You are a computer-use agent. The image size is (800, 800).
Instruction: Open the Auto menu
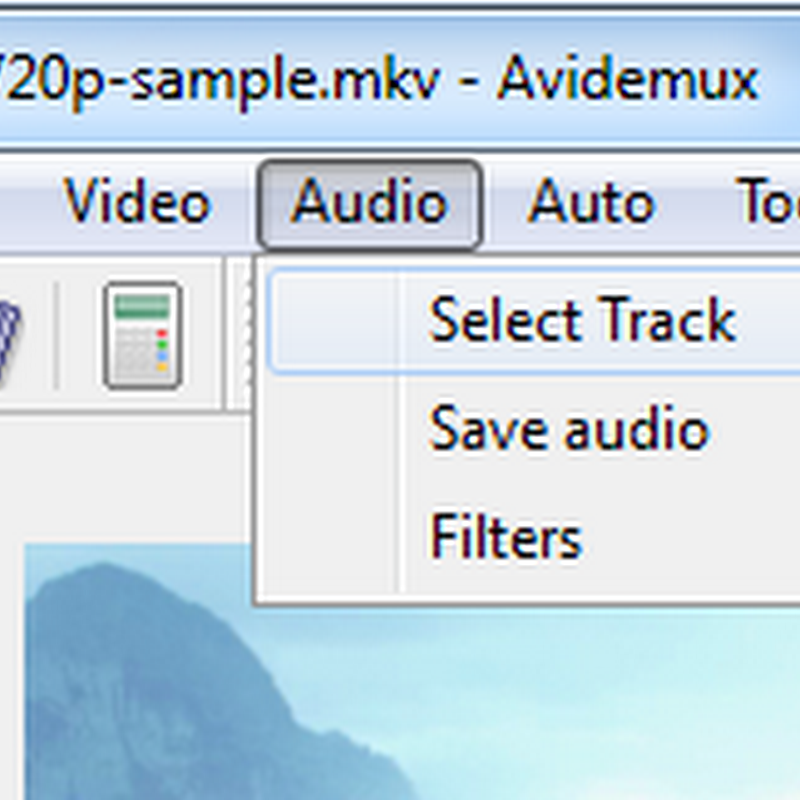pos(591,204)
